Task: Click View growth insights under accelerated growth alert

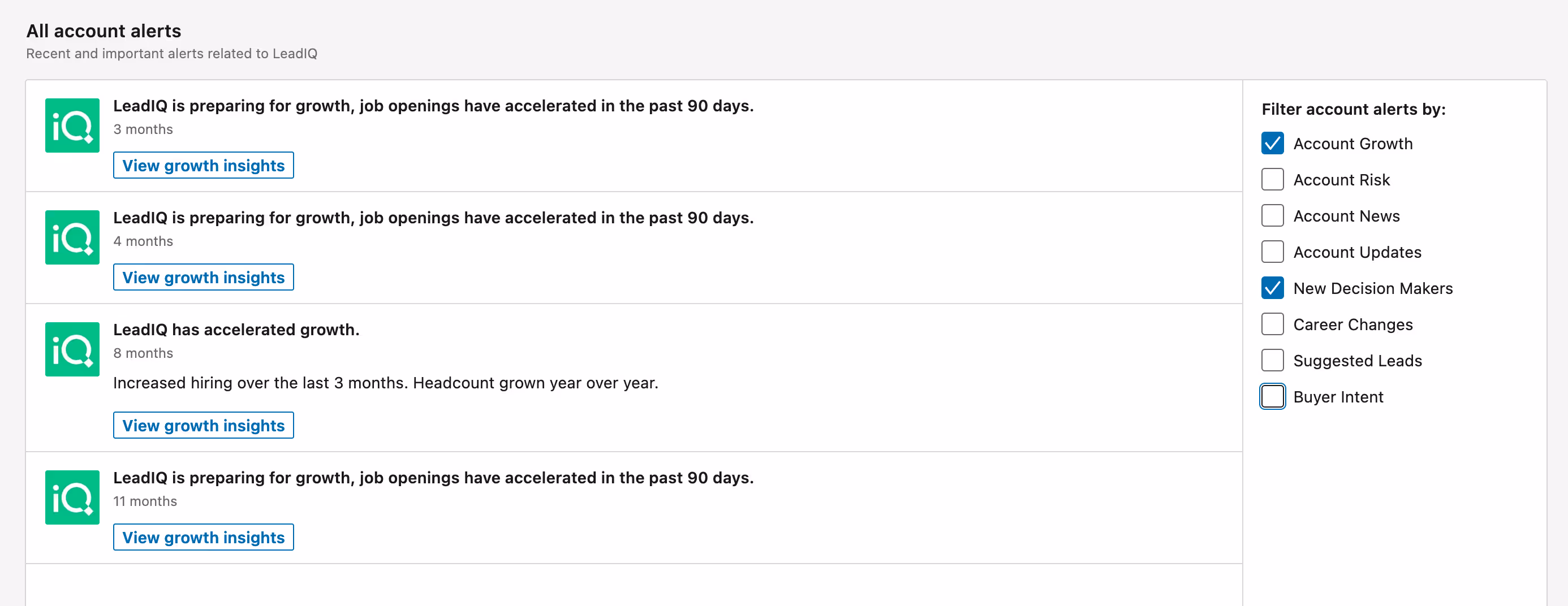Action: point(203,425)
